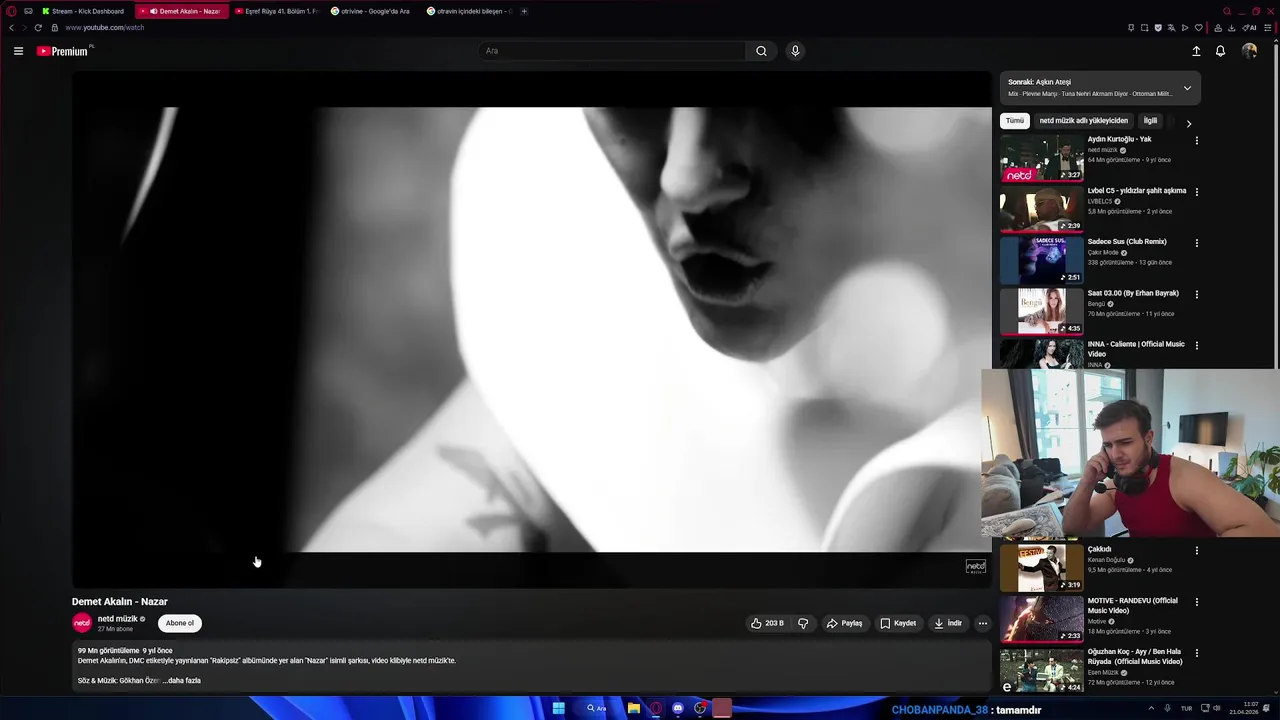Viewport: 1280px width, 720px height.
Task: Open the YouTube account avatar menu
Action: coord(1249,51)
